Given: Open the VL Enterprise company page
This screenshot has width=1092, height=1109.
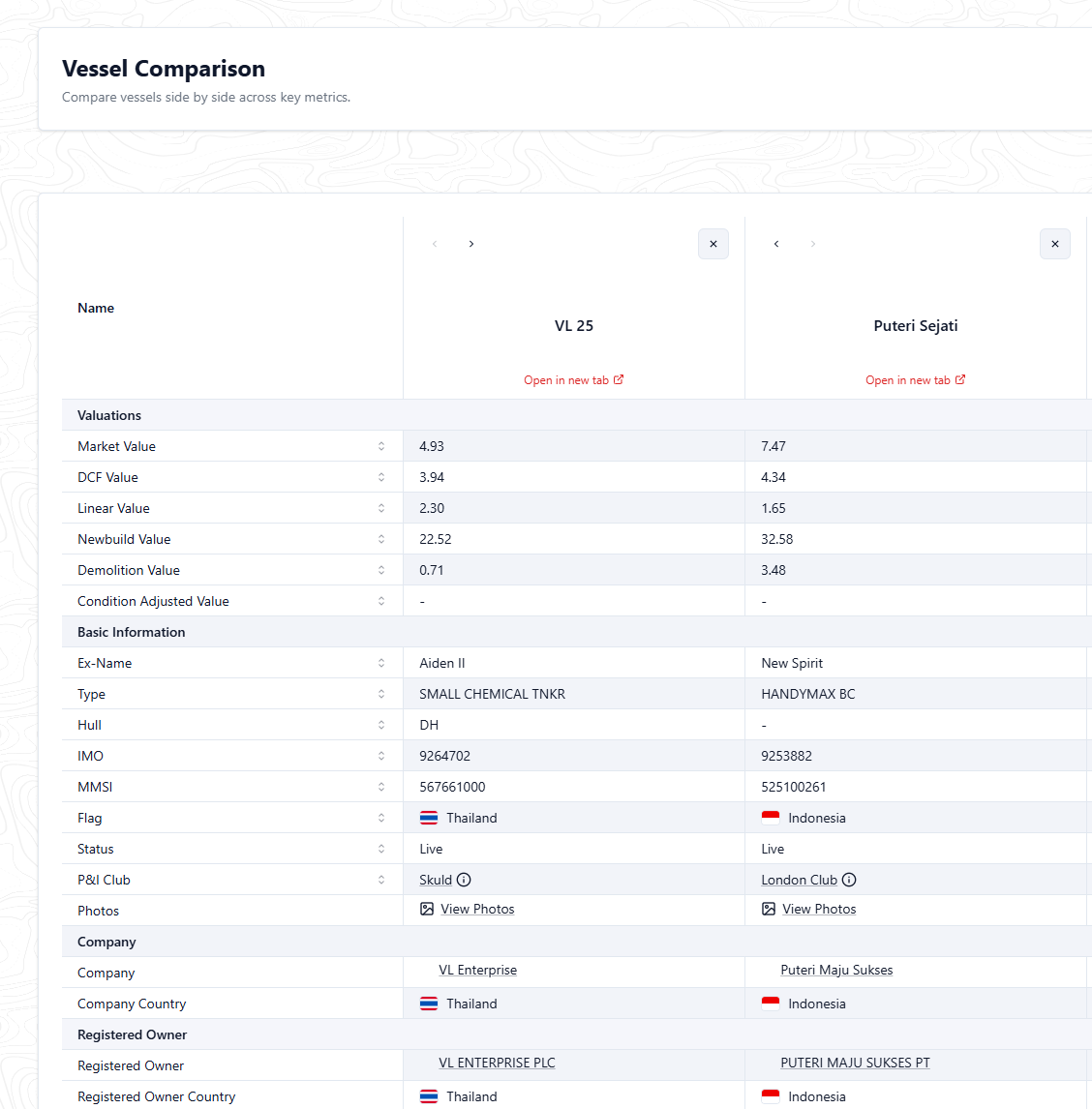Looking at the screenshot, I should coord(477,971).
